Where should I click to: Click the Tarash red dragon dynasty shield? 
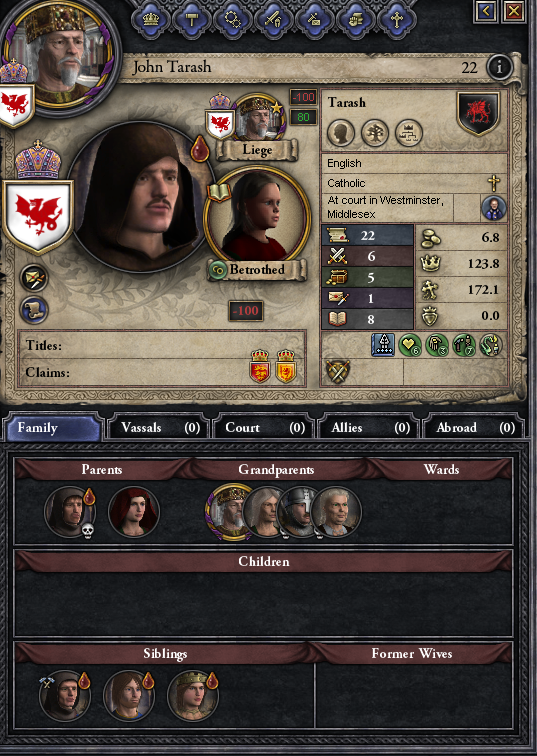[x=478, y=113]
